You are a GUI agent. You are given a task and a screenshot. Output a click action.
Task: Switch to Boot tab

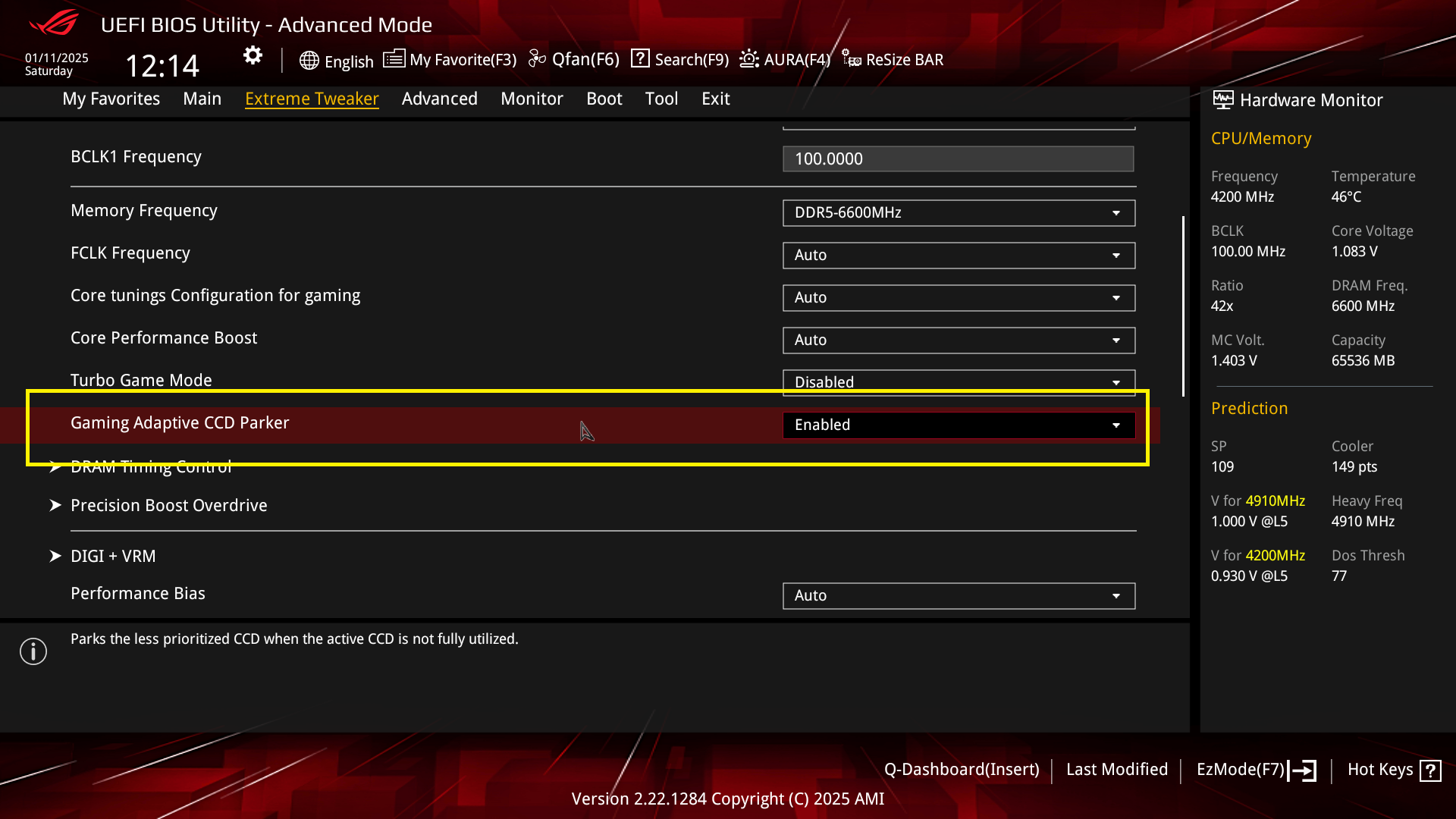click(x=604, y=99)
